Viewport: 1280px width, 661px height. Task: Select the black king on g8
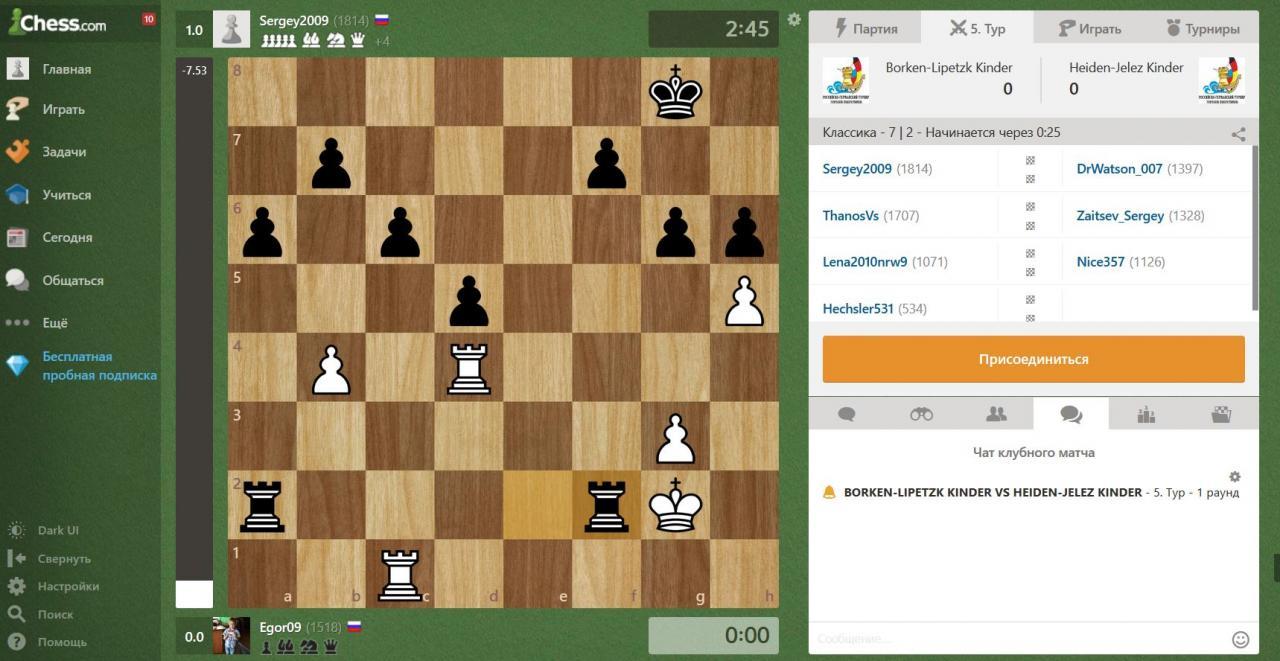point(675,91)
